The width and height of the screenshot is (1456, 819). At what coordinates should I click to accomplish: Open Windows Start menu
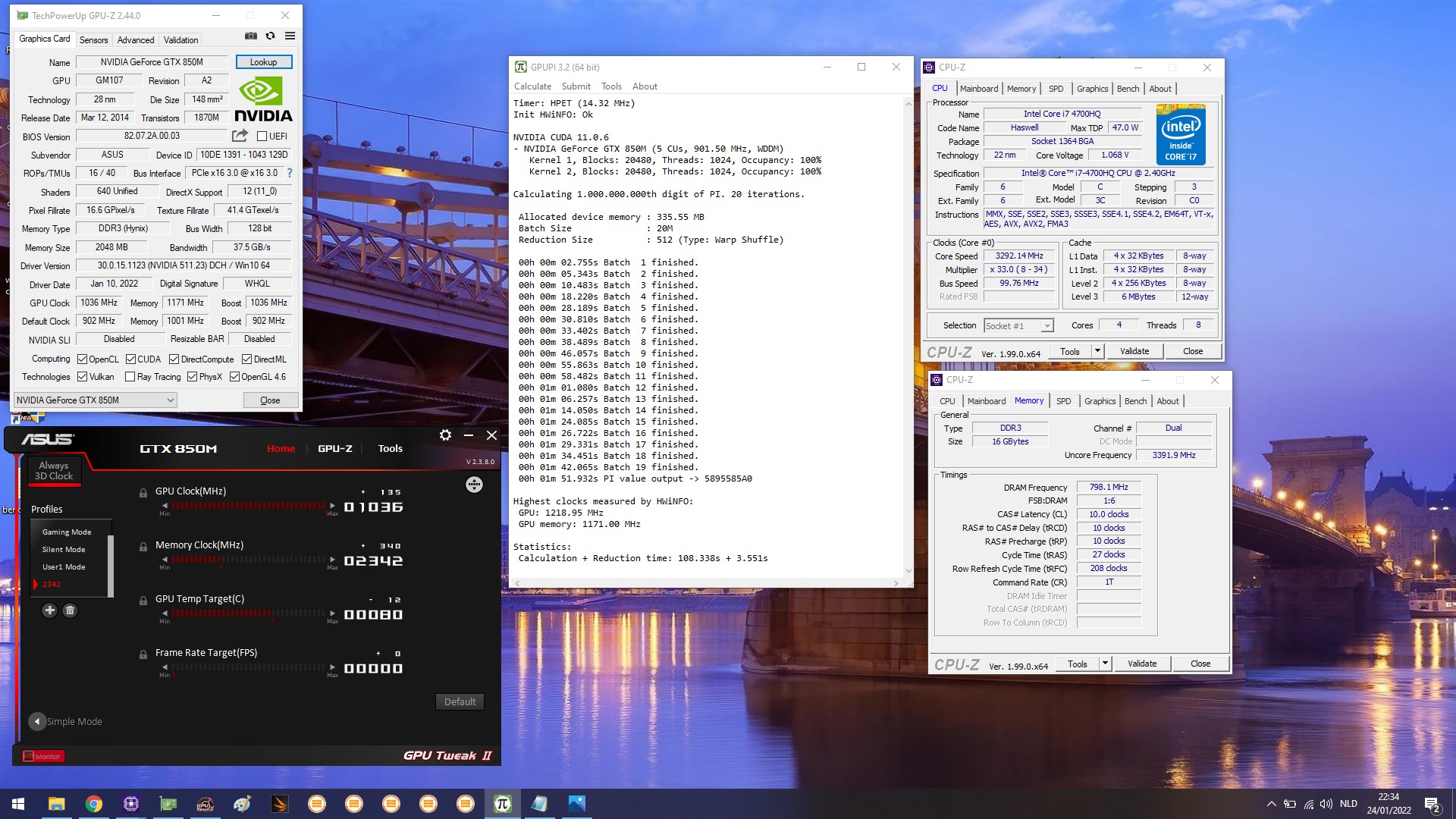(x=18, y=804)
